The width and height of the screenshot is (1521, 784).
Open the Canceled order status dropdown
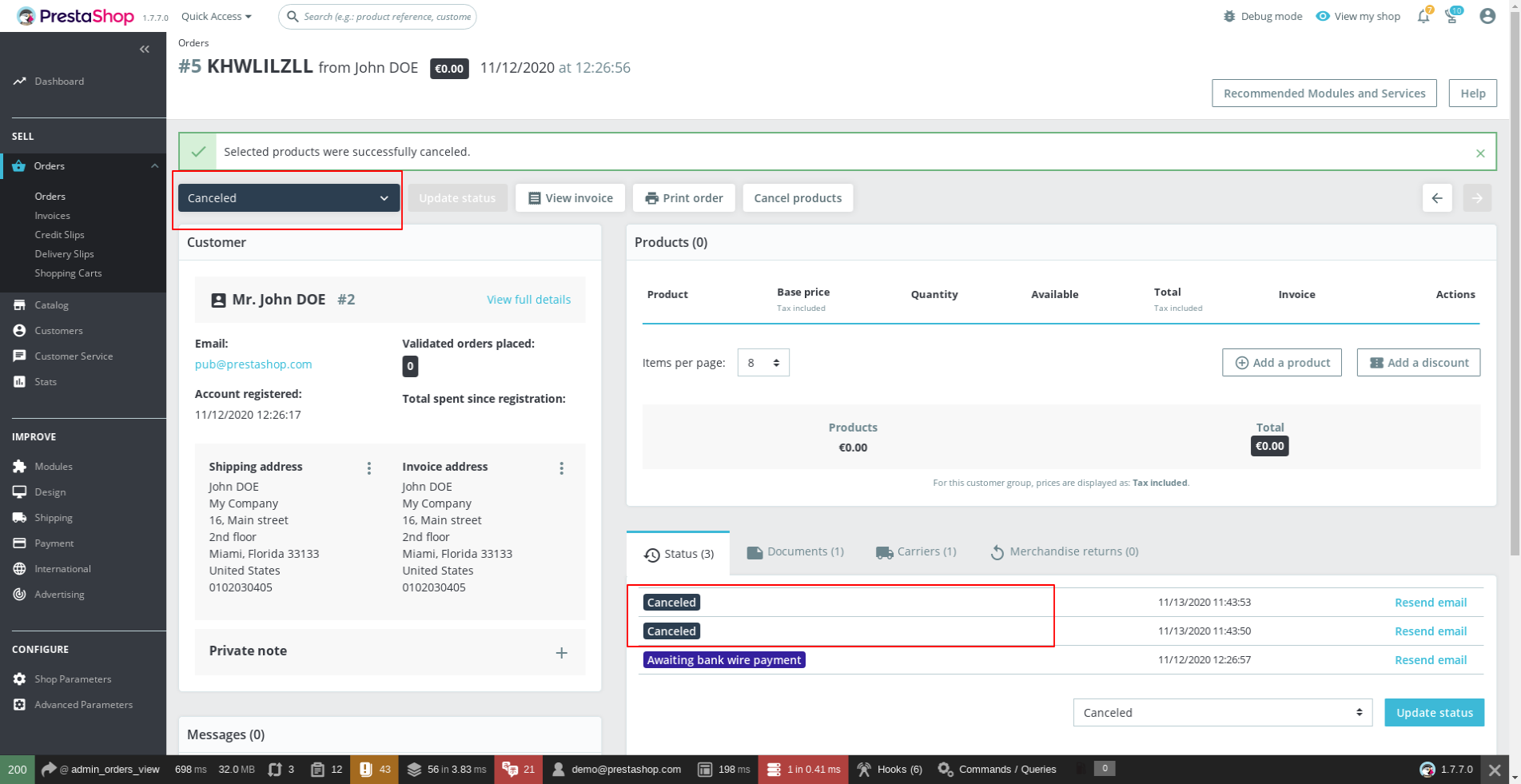[288, 197]
